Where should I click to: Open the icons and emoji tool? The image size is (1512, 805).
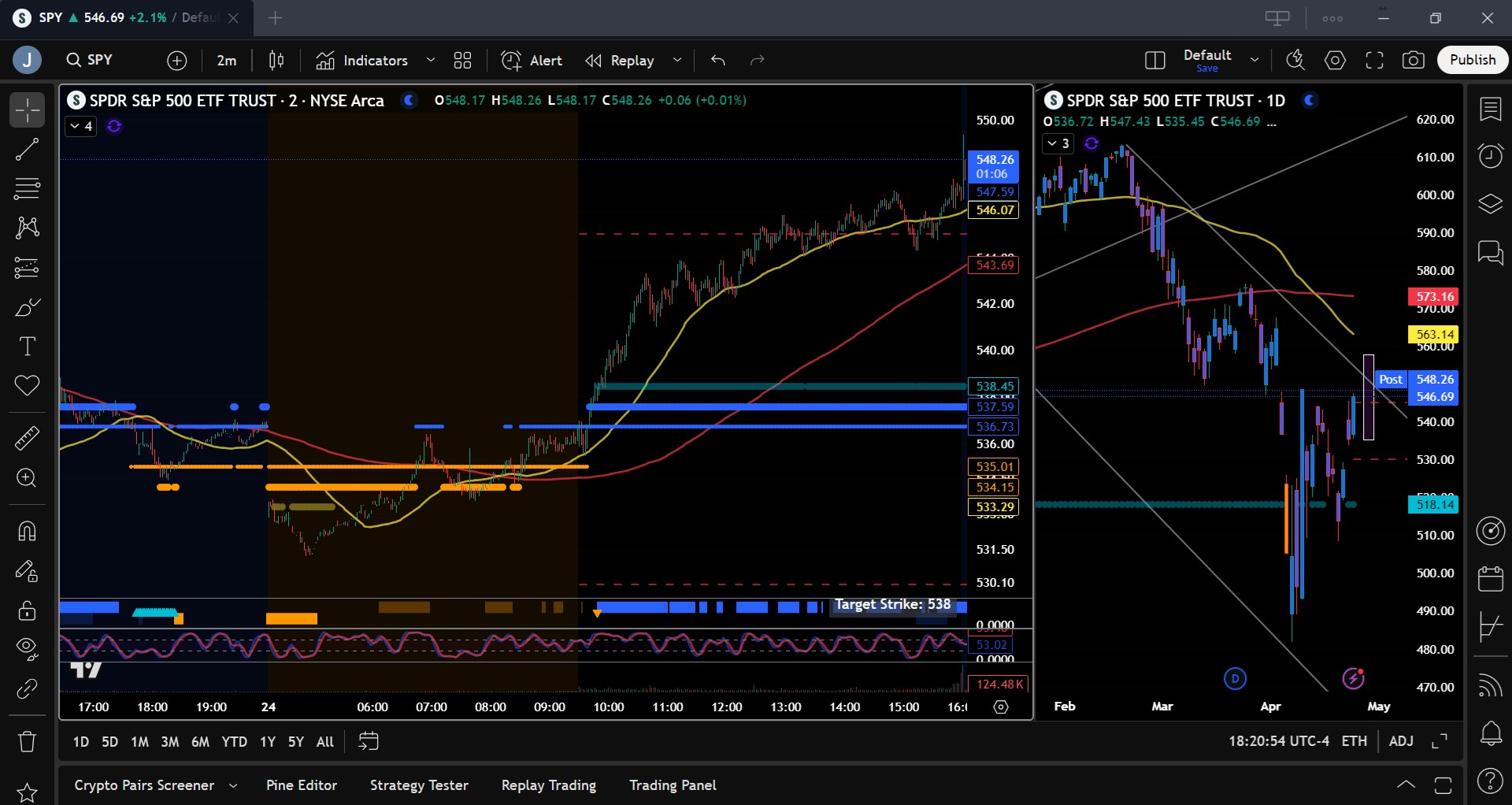(27, 386)
